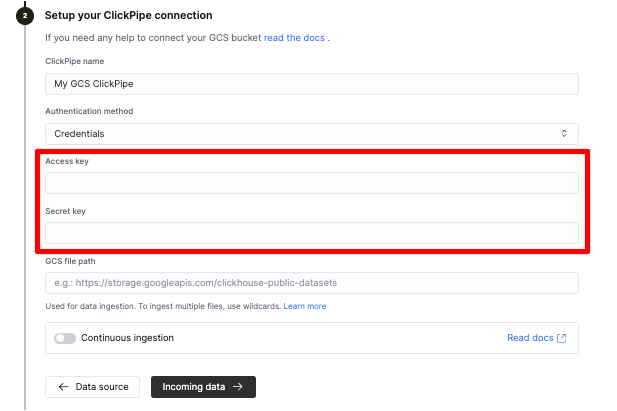Open Read docs for continuous ingestion
The image size is (617, 411).
coord(530,338)
